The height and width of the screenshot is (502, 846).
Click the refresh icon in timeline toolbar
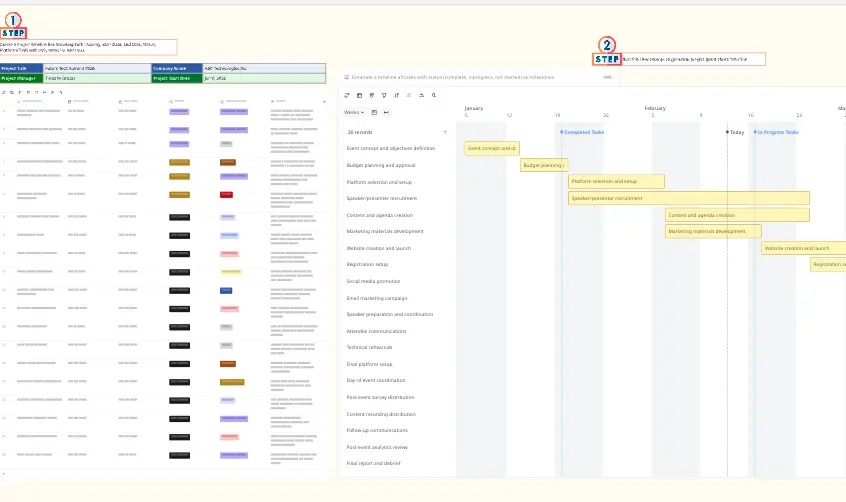coord(347,95)
